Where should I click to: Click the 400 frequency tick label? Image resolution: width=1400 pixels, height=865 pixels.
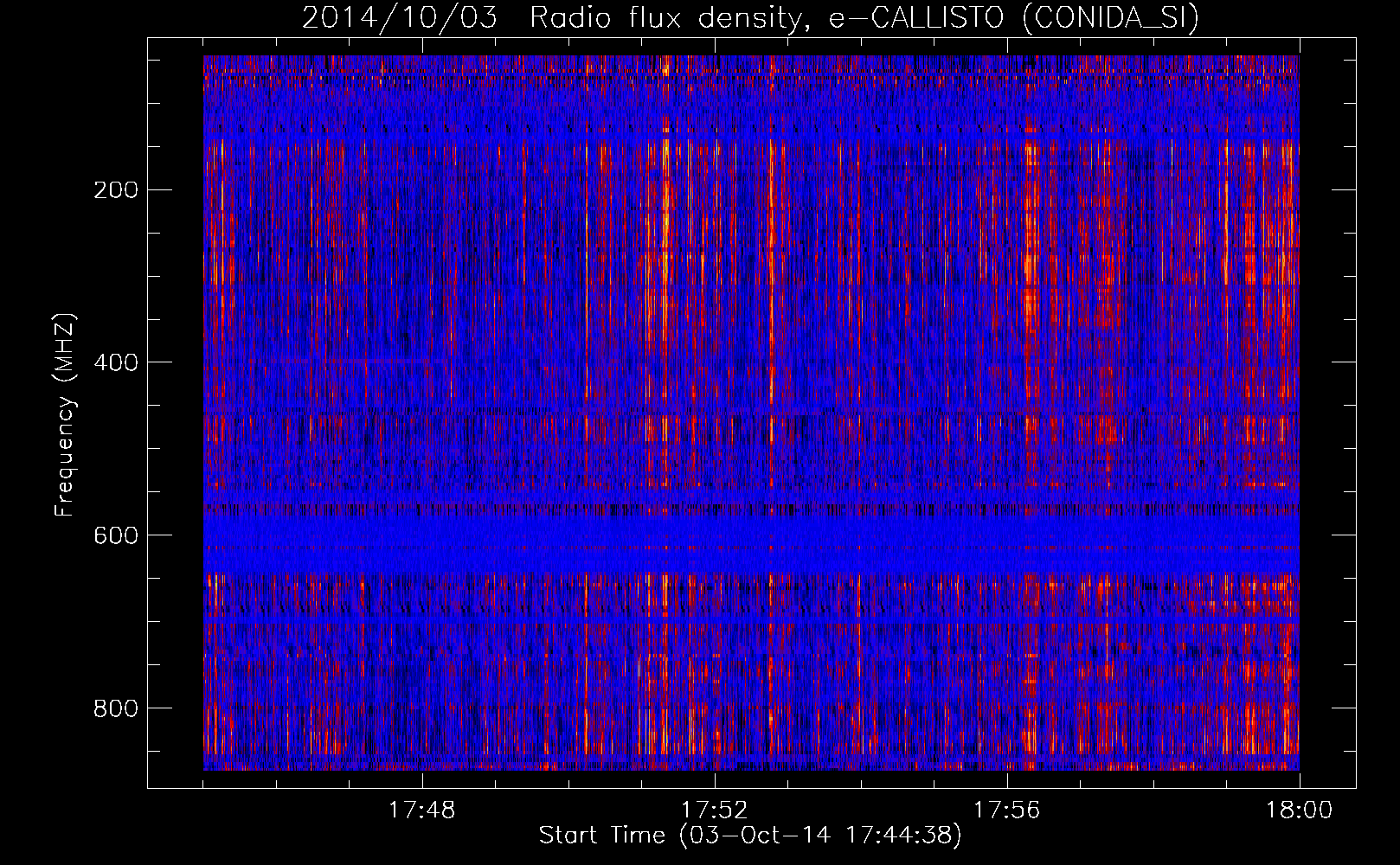(116, 363)
